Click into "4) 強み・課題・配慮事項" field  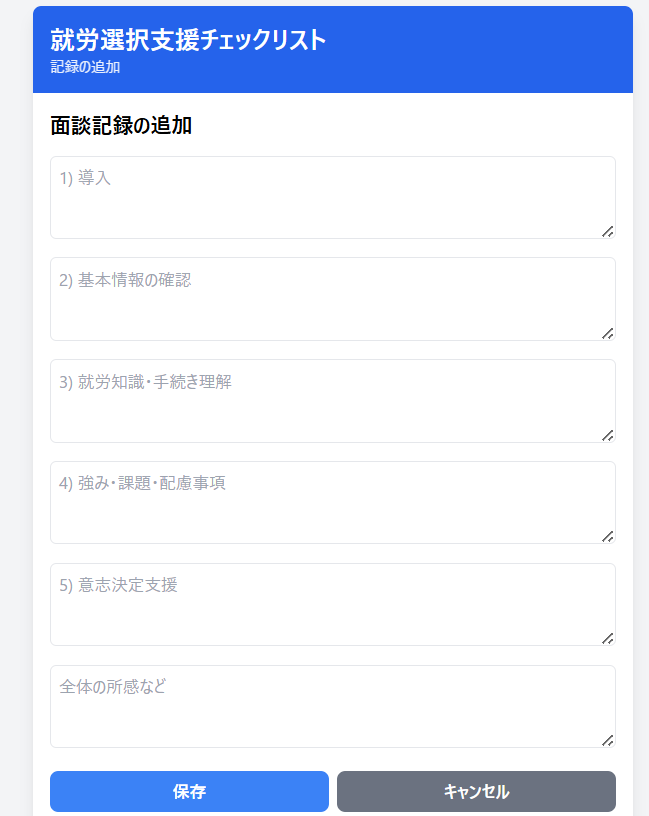(332, 503)
